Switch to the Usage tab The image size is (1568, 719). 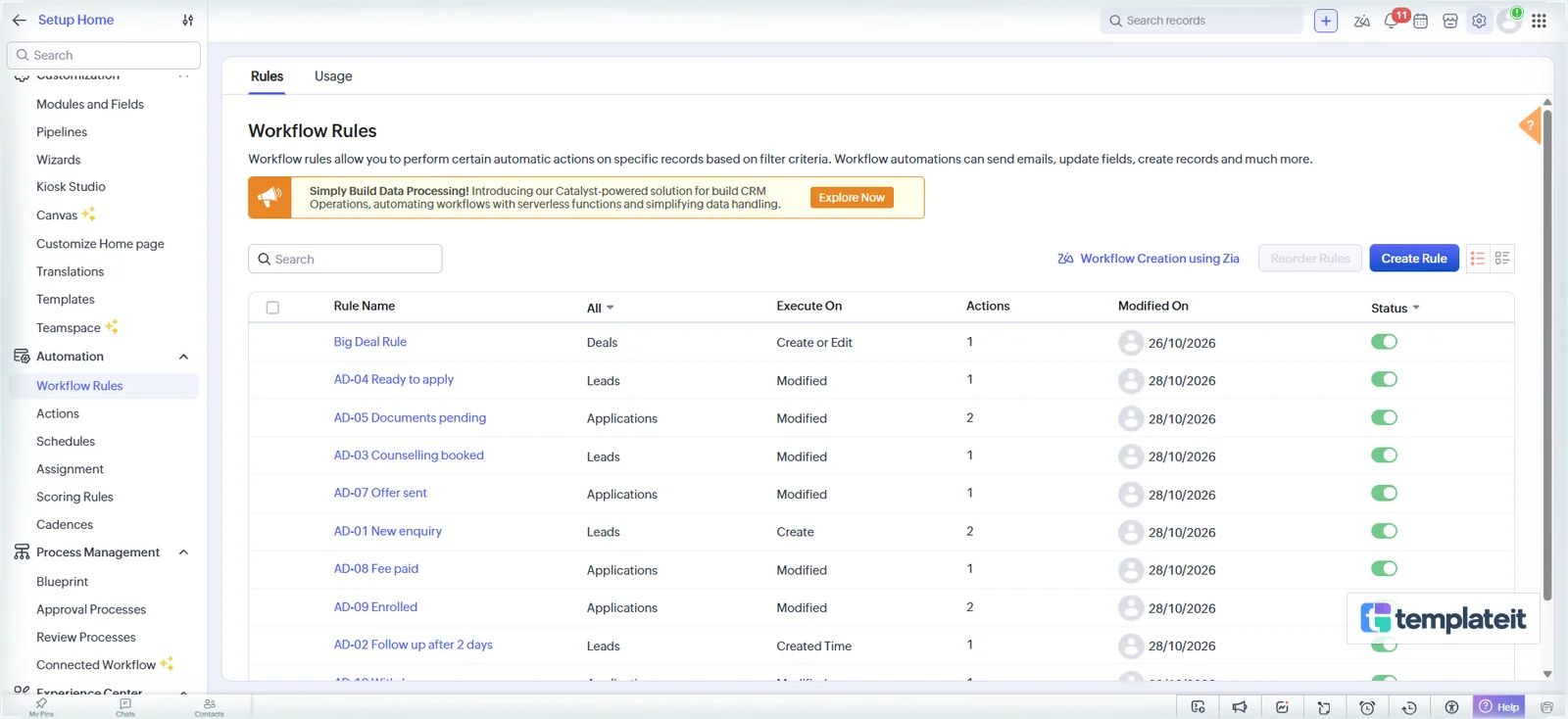coord(333,76)
